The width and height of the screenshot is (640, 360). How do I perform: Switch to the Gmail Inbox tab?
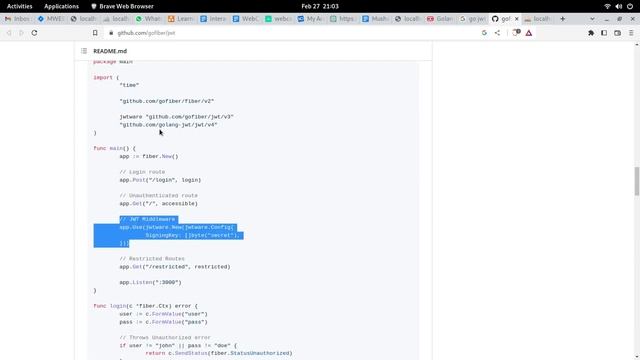point(18,19)
